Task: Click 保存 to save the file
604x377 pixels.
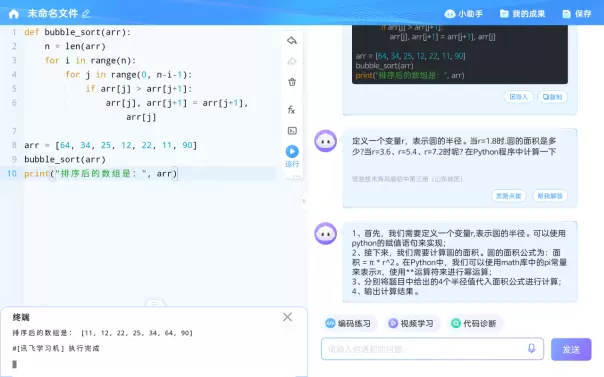Action: tap(577, 14)
